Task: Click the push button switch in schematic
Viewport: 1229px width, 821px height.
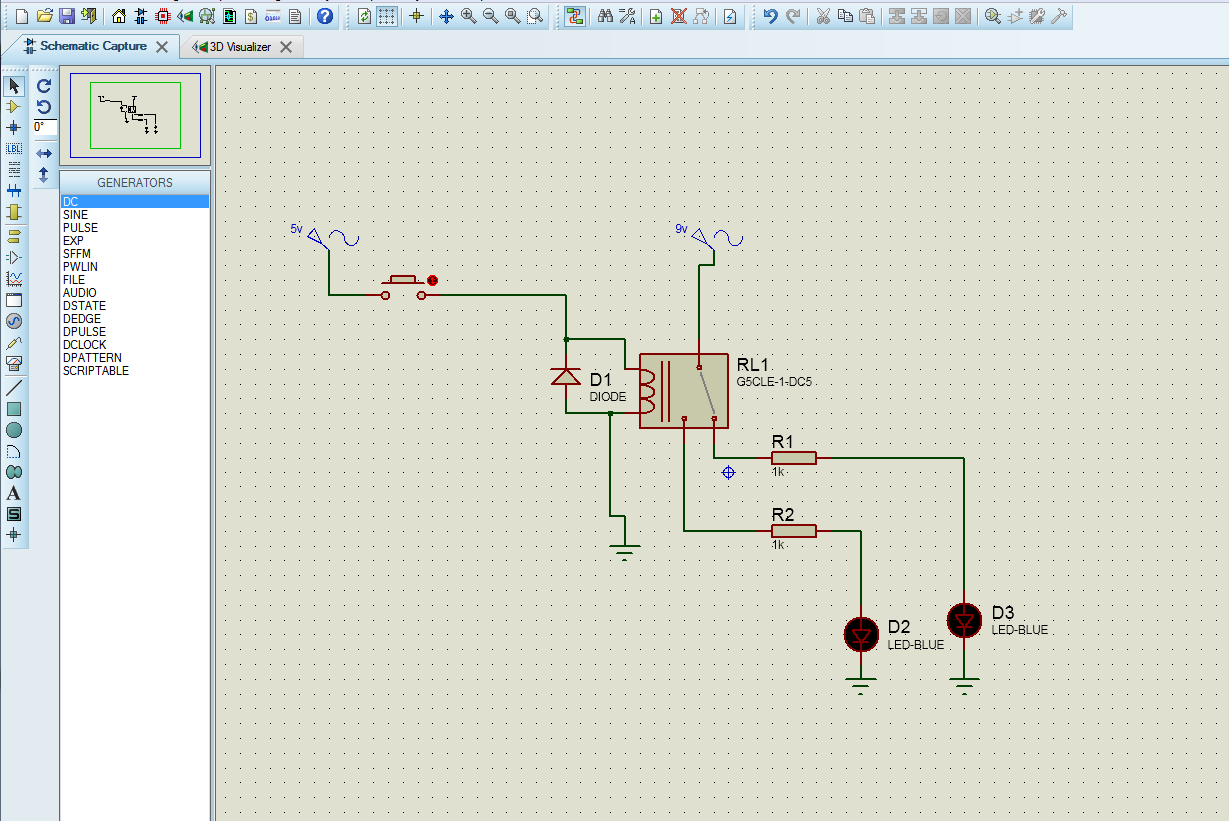Action: tap(405, 288)
